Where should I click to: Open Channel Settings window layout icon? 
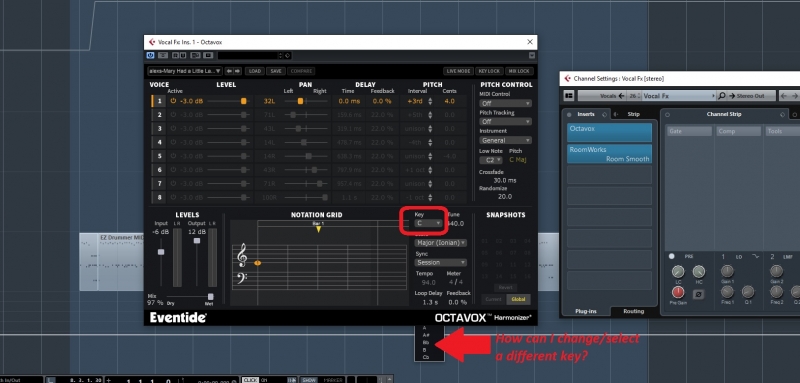coord(569,95)
